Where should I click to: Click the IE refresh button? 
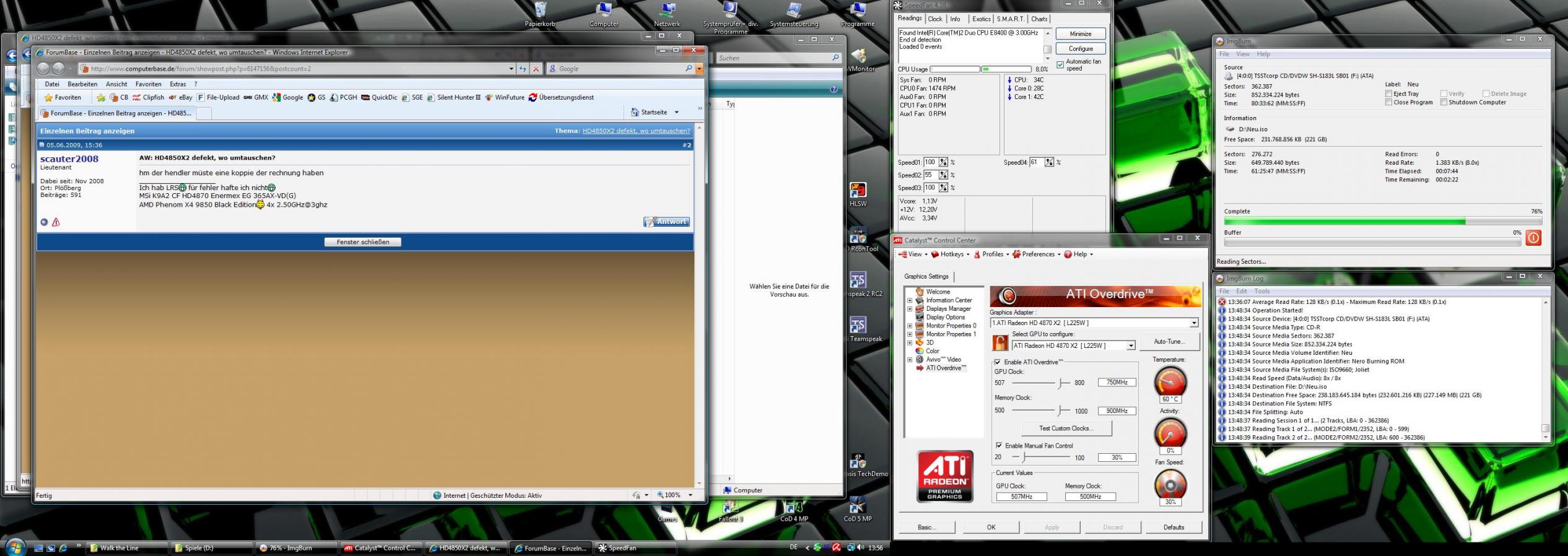tap(523, 69)
